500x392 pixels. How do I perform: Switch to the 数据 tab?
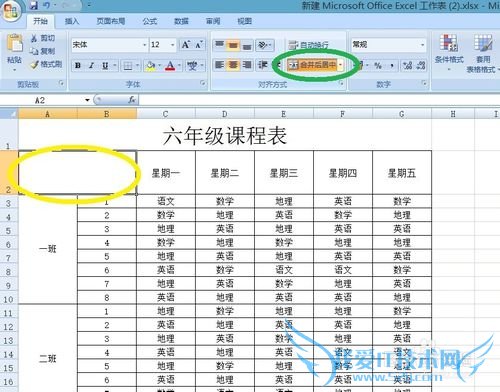181,21
